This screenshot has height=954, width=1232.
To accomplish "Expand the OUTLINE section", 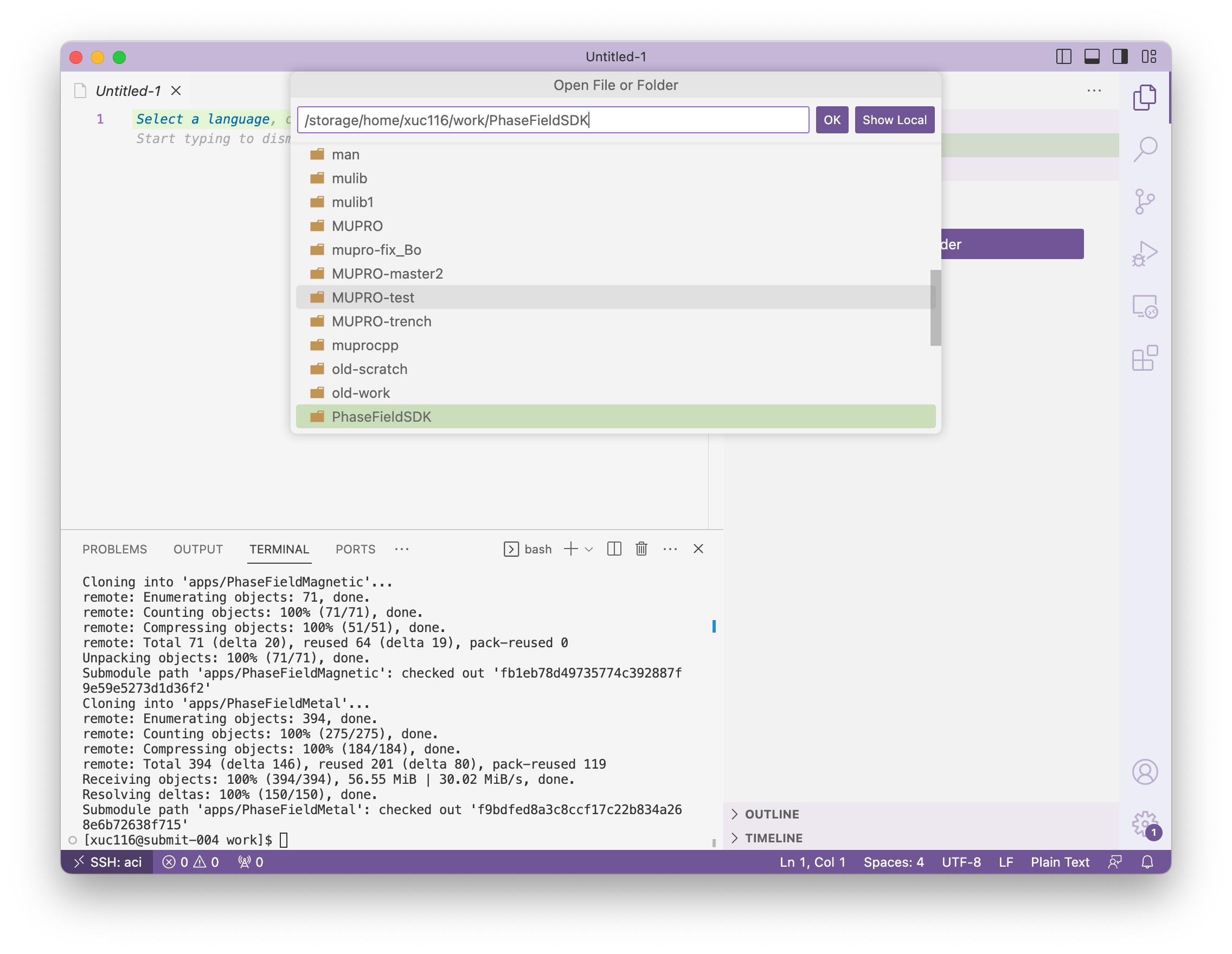I will [x=772, y=814].
